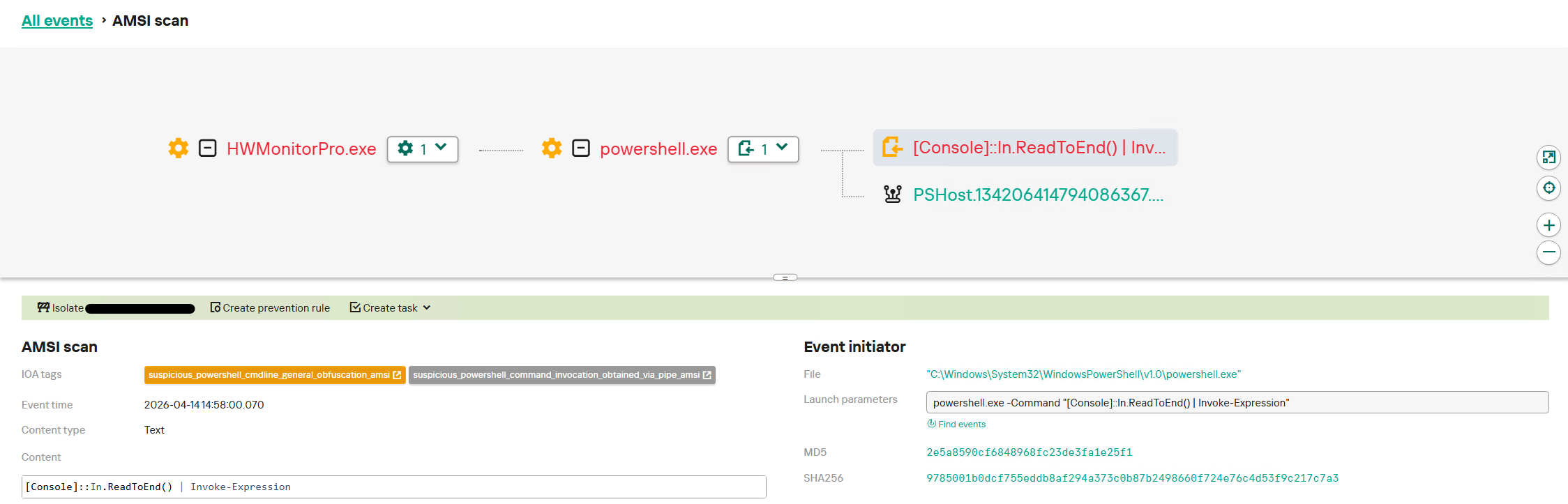The width and height of the screenshot is (1568, 504).
Task: Click the PSHost named pipe icon
Action: pyautogui.click(x=892, y=194)
